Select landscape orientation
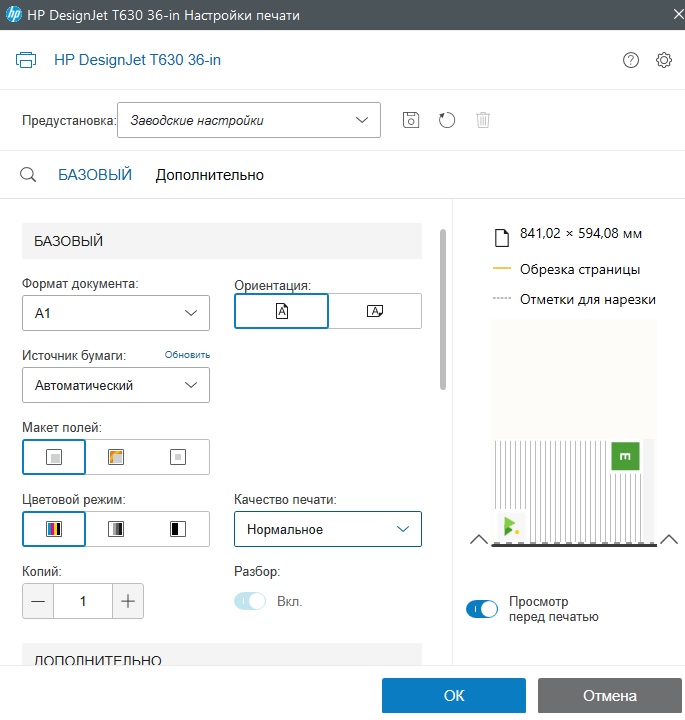This screenshot has width=685, height=720. coord(375,311)
